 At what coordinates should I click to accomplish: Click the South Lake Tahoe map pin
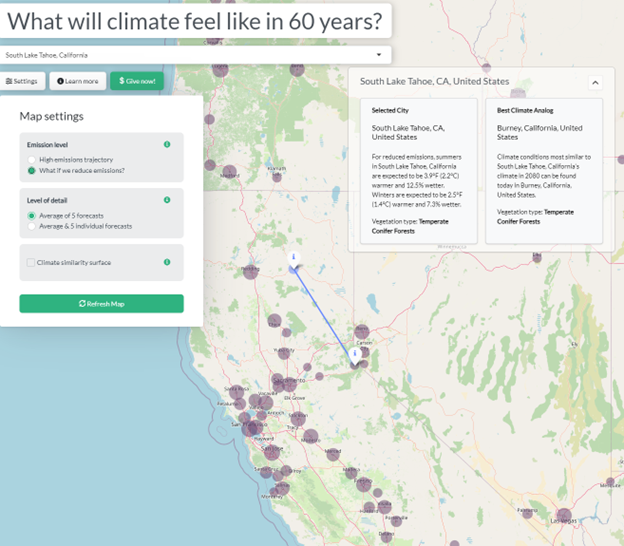point(355,355)
